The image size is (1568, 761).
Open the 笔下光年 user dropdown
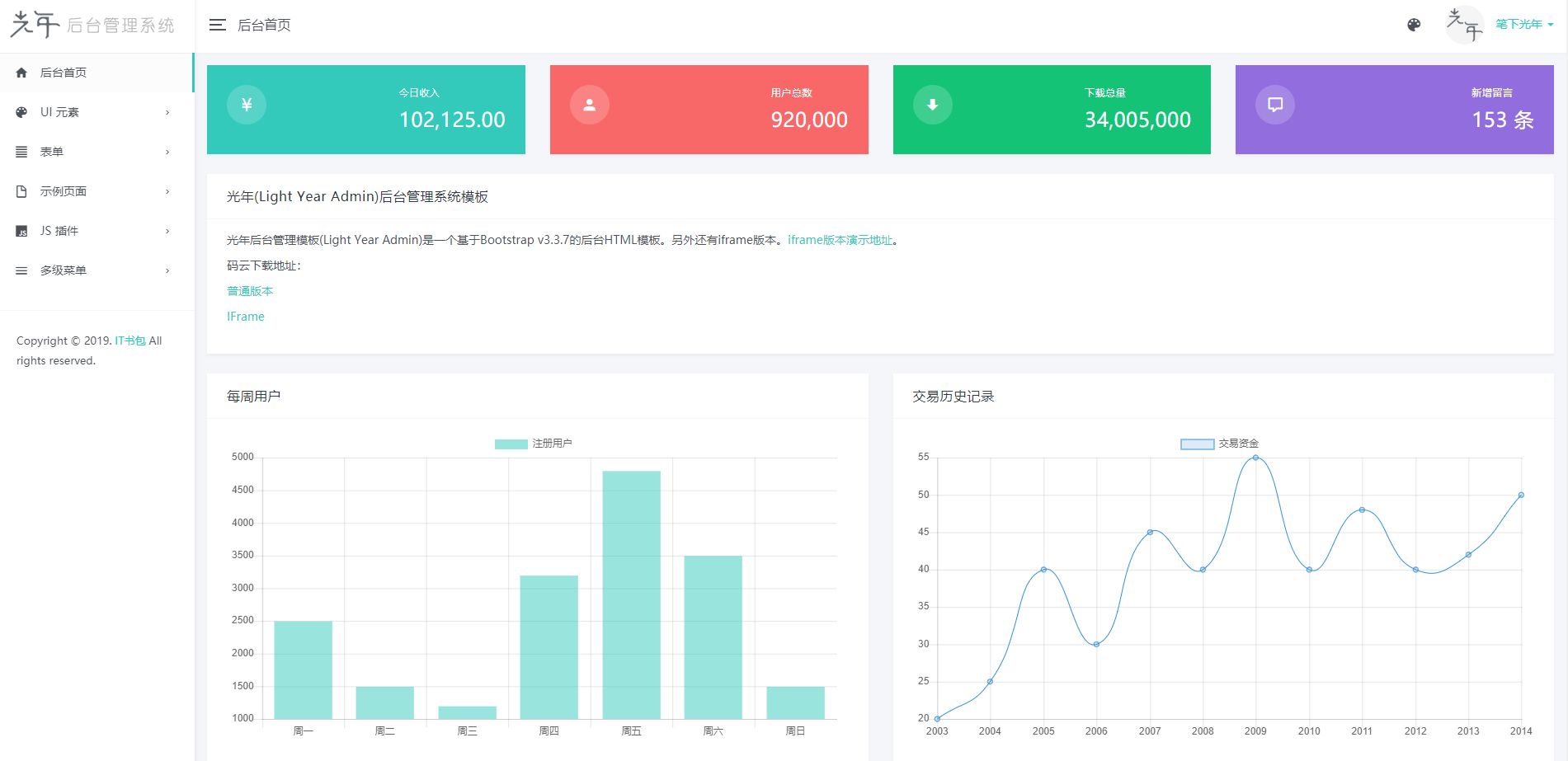pyautogui.click(x=1524, y=25)
